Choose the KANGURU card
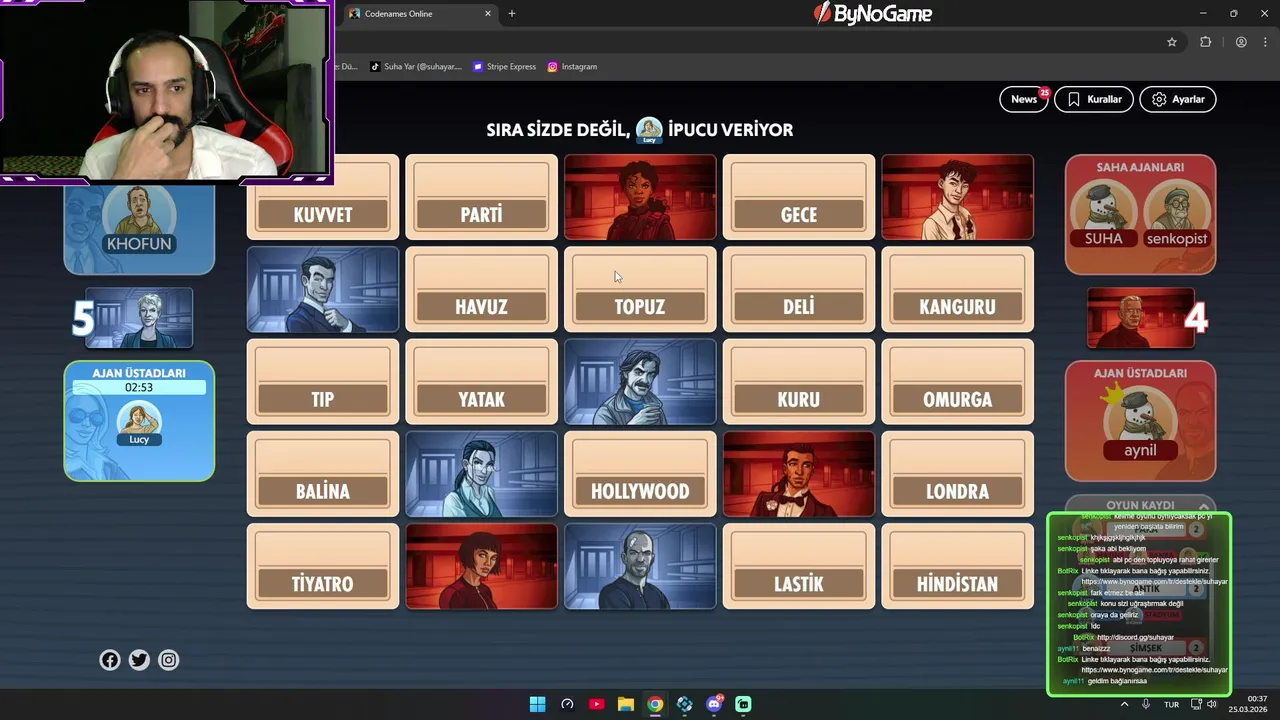 pyautogui.click(x=958, y=290)
